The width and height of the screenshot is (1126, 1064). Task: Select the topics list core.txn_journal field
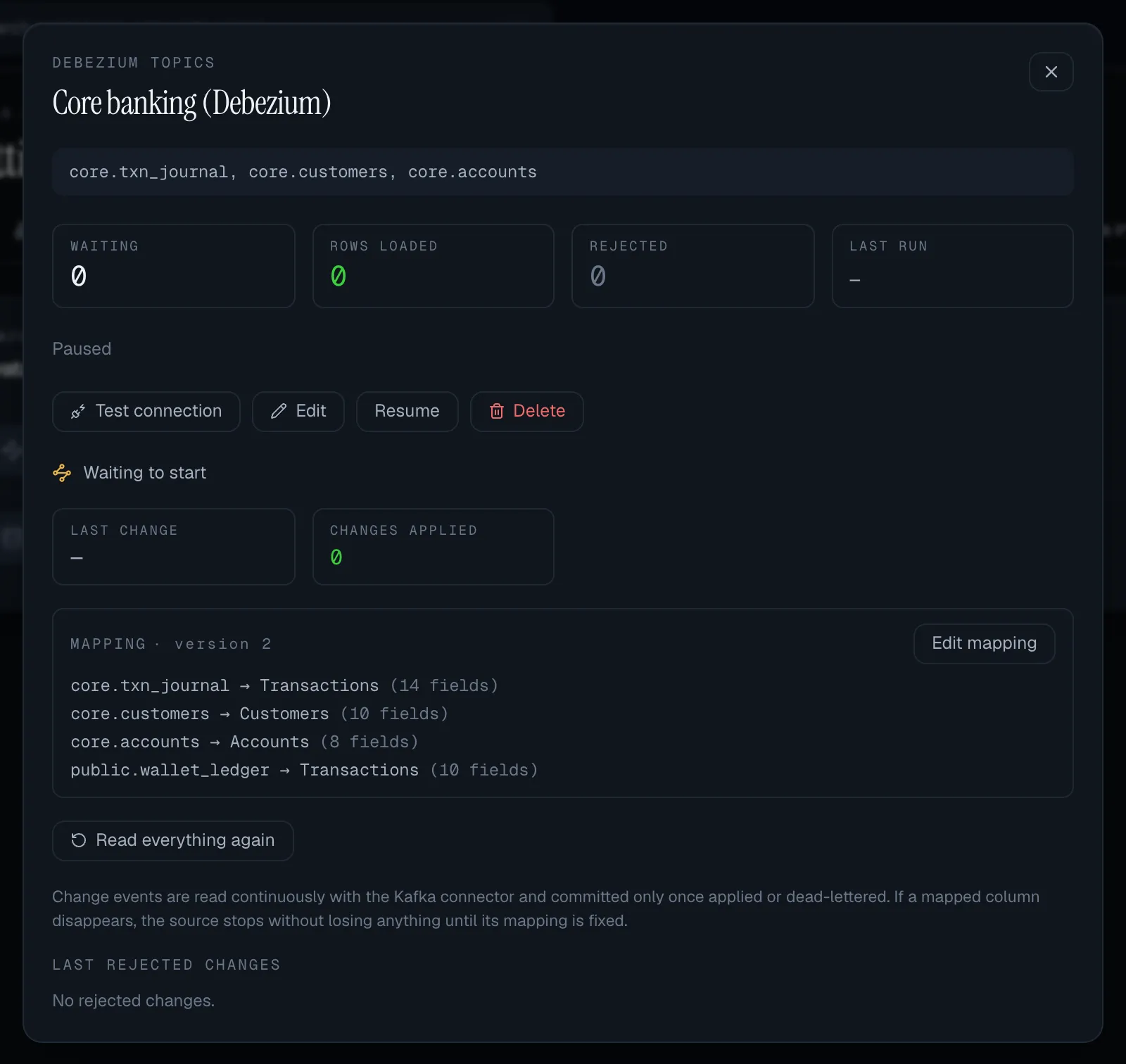[563, 172]
